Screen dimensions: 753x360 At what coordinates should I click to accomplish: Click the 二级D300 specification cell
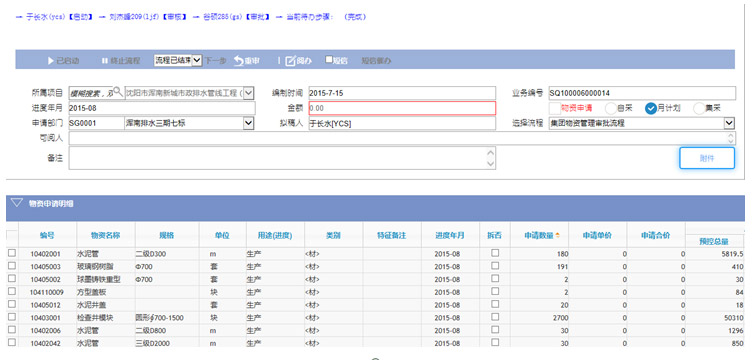(167, 253)
